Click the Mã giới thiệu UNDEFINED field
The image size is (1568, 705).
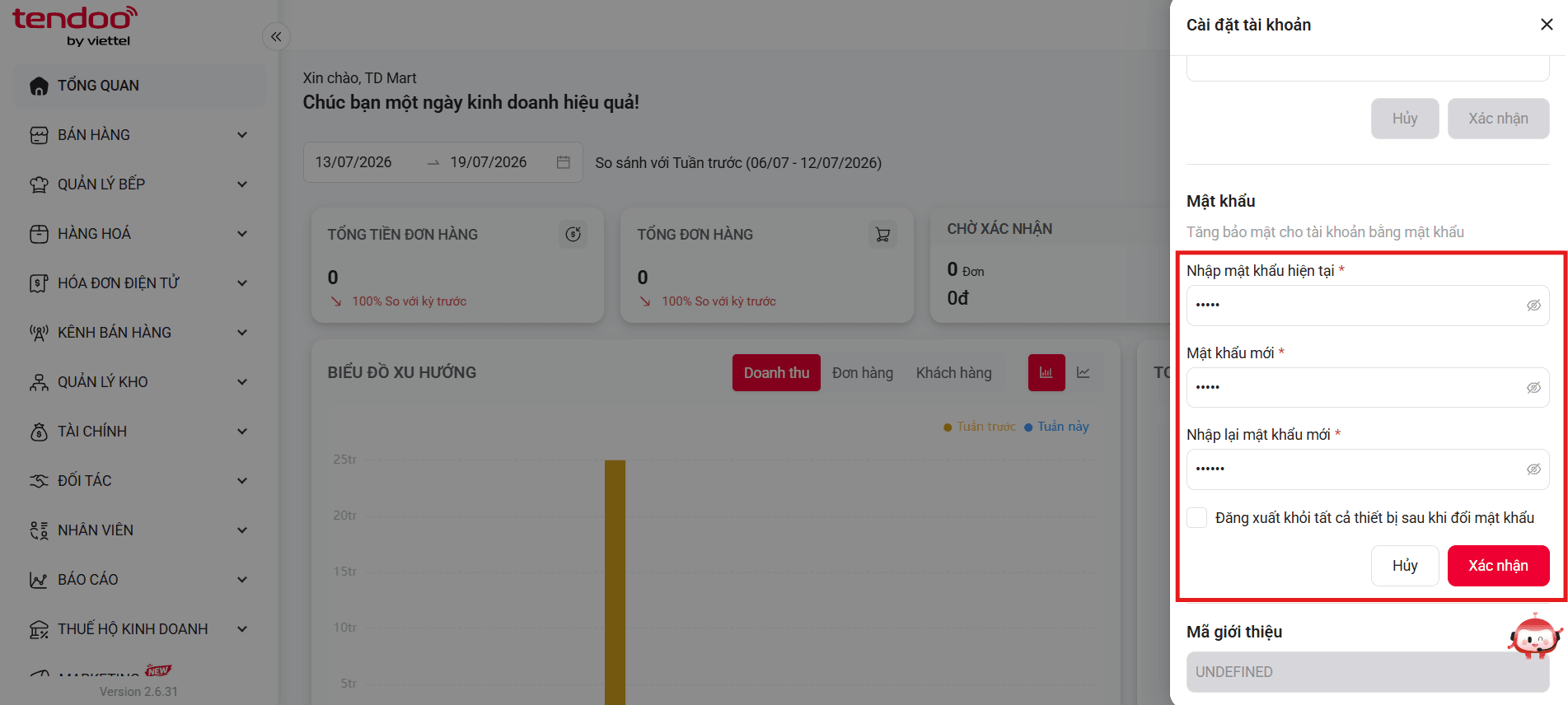(x=1368, y=672)
